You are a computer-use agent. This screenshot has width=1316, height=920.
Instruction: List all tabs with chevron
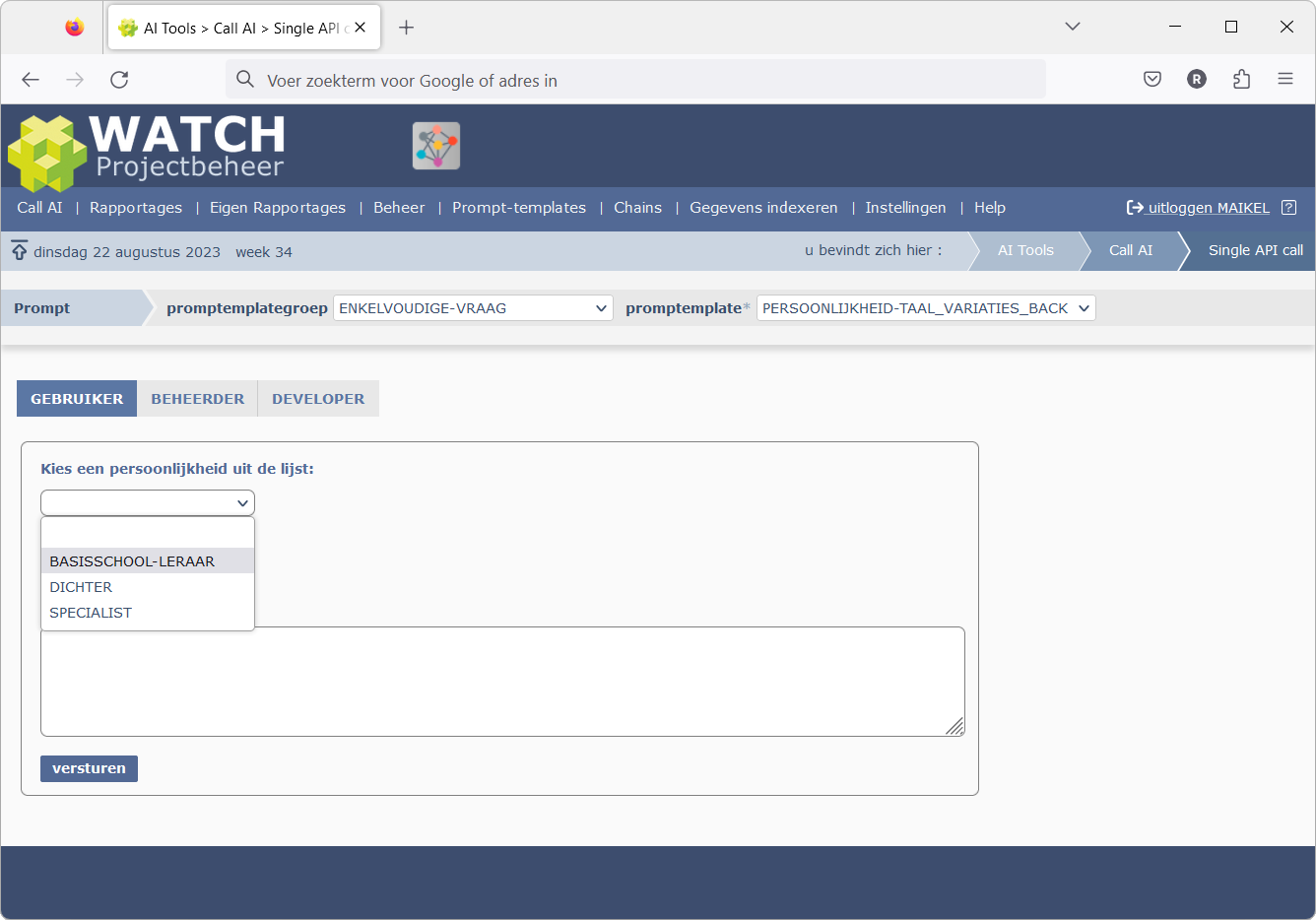(x=1073, y=27)
